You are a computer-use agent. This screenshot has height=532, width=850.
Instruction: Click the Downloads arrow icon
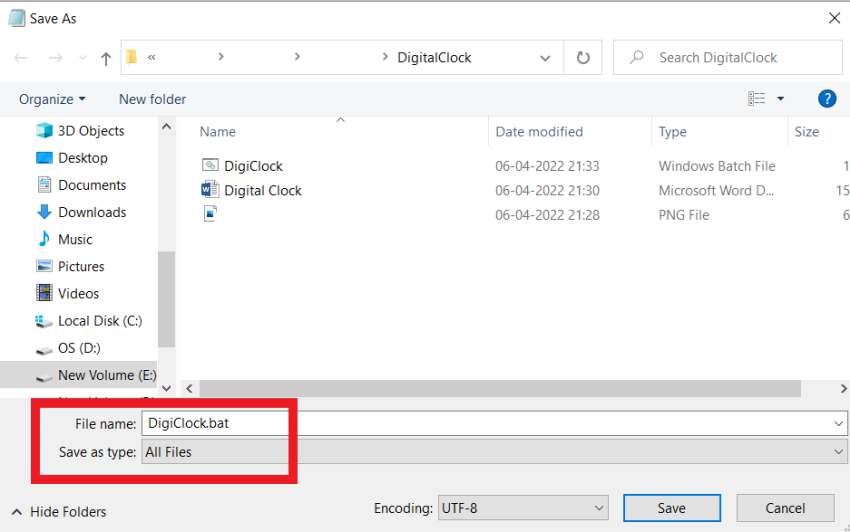coord(44,211)
